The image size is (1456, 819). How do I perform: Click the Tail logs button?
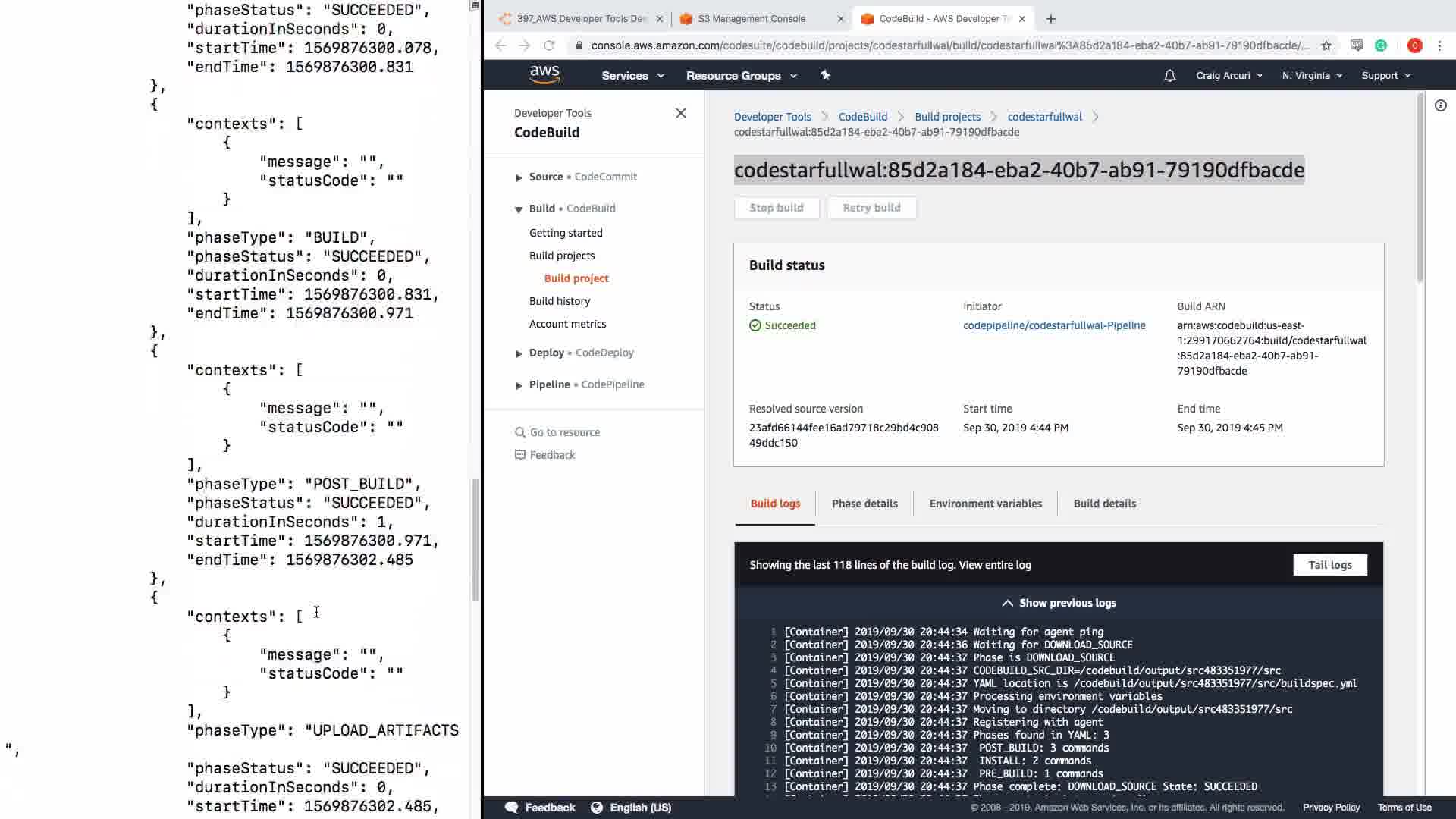tap(1329, 565)
